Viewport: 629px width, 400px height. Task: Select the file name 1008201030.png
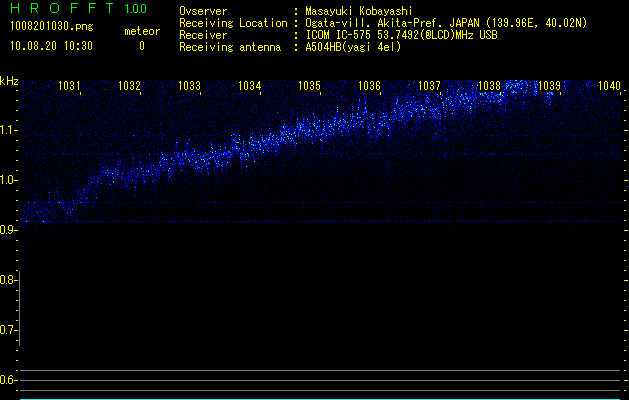pyautogui.click(x=52, y=26)
